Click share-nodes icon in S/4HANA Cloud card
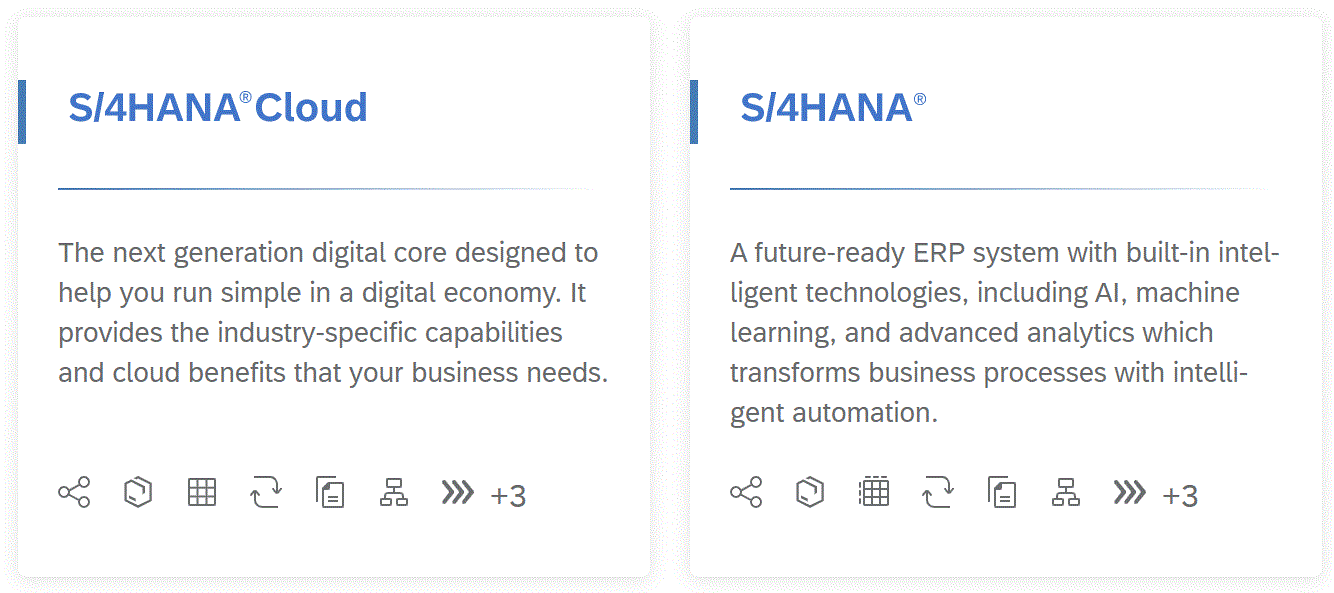 [x=74, y=492]
